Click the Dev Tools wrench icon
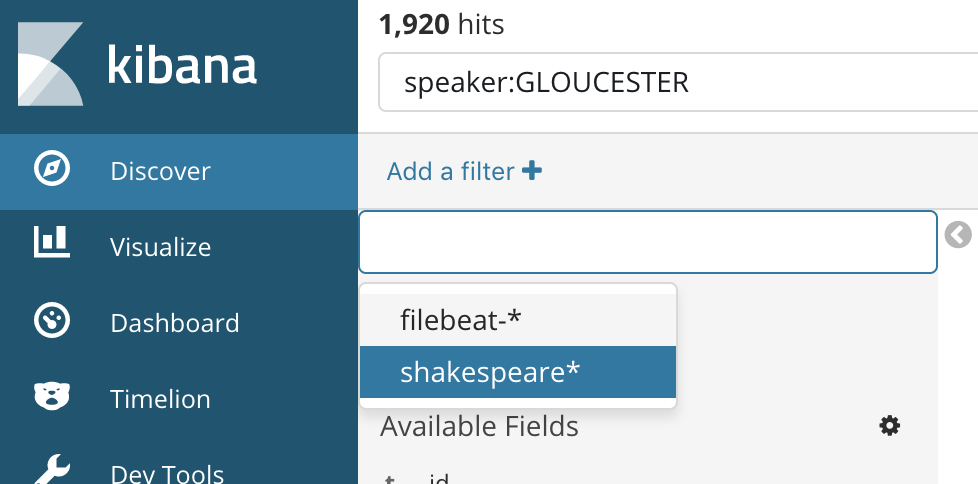 click(52, 472)
